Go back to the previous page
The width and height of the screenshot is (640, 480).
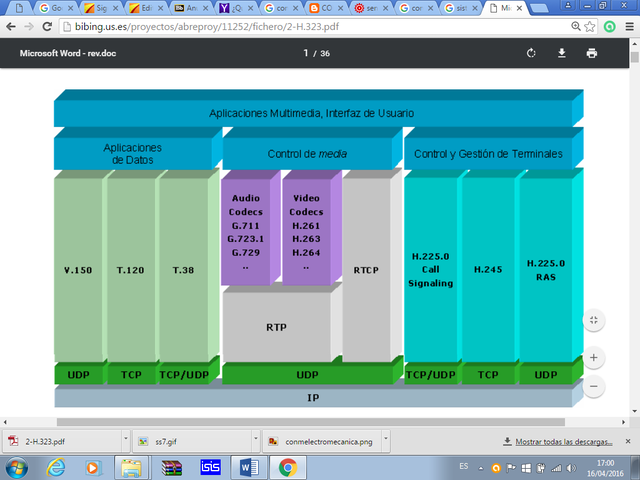[x=11, y=27]
